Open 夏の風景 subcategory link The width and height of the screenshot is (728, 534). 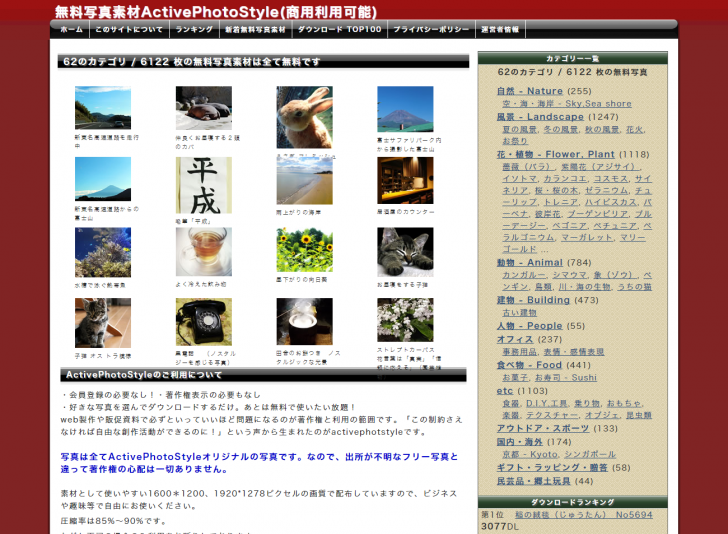[x=520, y=130]
